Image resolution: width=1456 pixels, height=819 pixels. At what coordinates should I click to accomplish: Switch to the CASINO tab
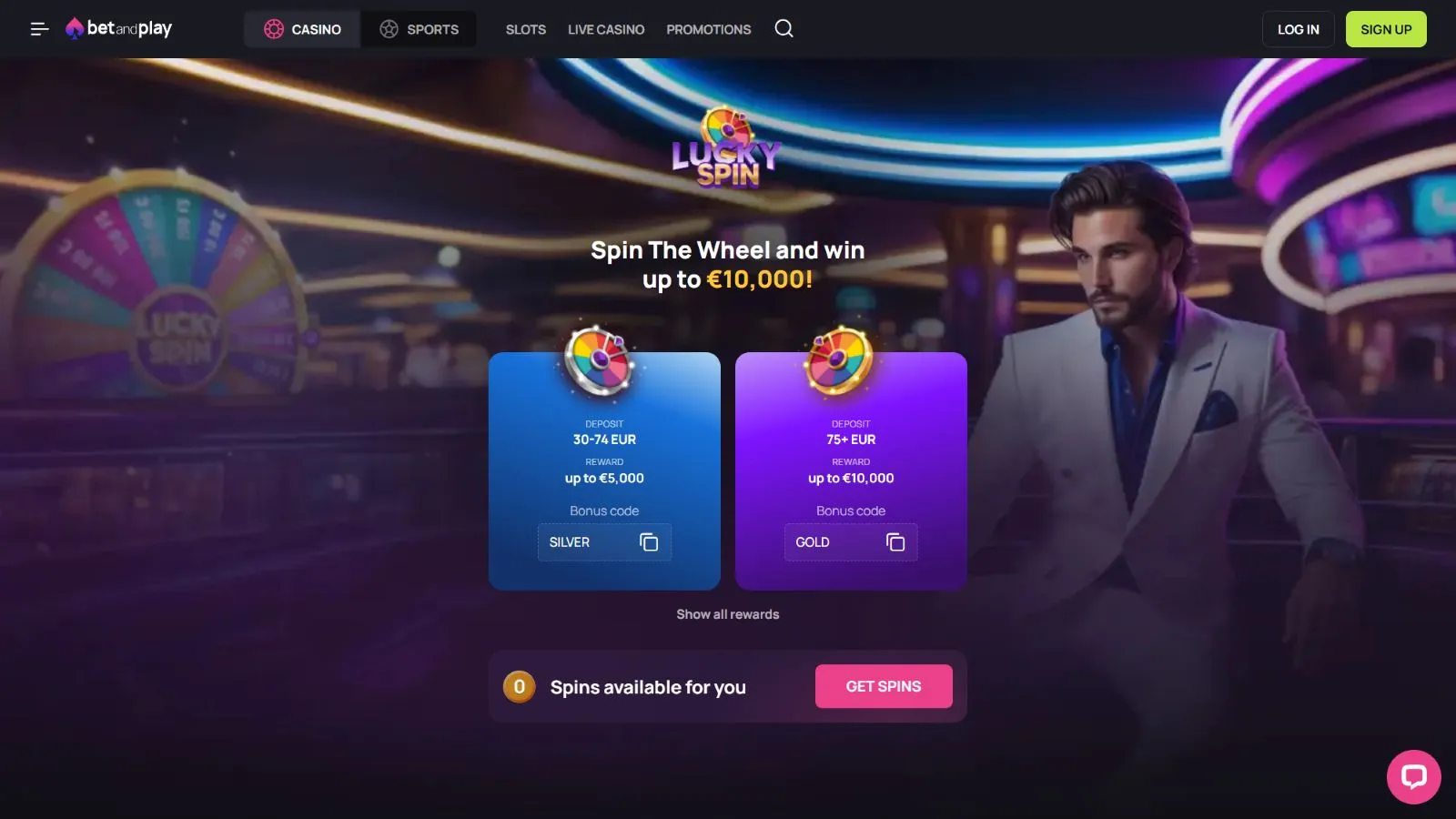[x=302, y=29]
